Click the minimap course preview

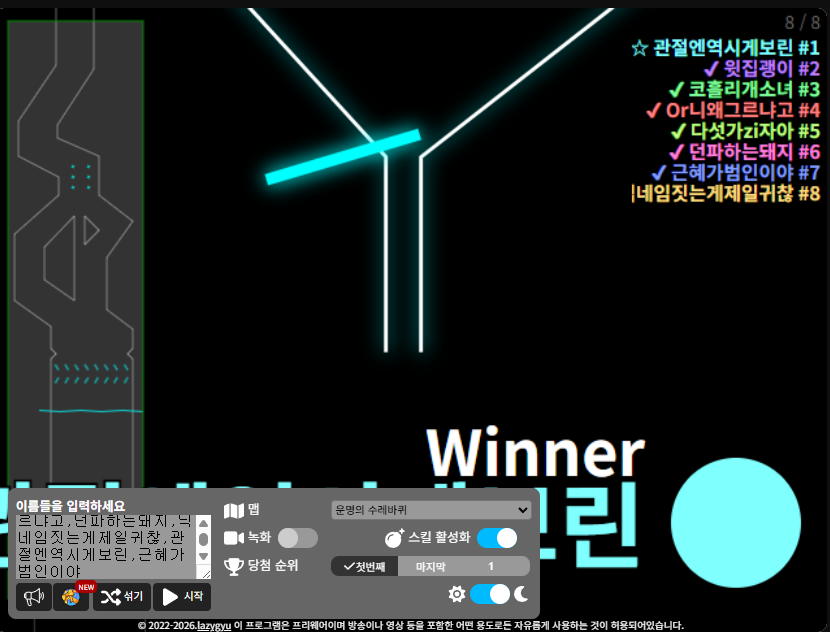pos(76,254)
